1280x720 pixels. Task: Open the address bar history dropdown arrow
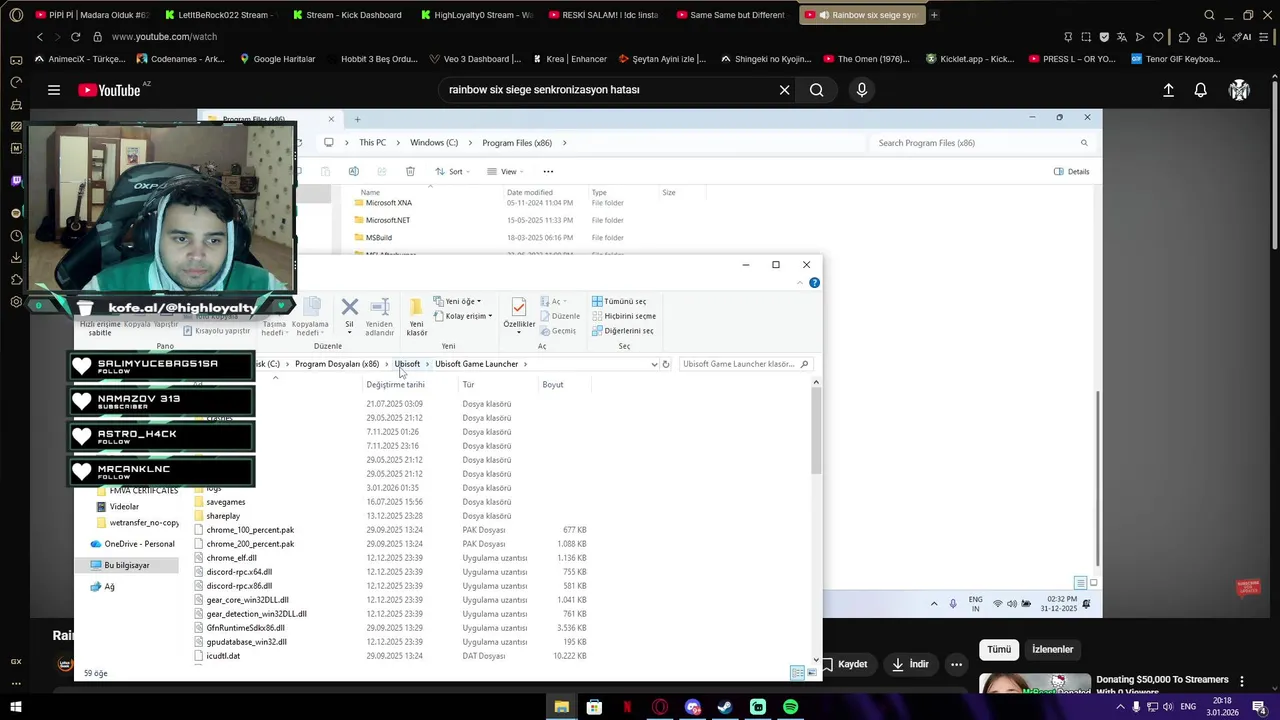click(654, 364)
